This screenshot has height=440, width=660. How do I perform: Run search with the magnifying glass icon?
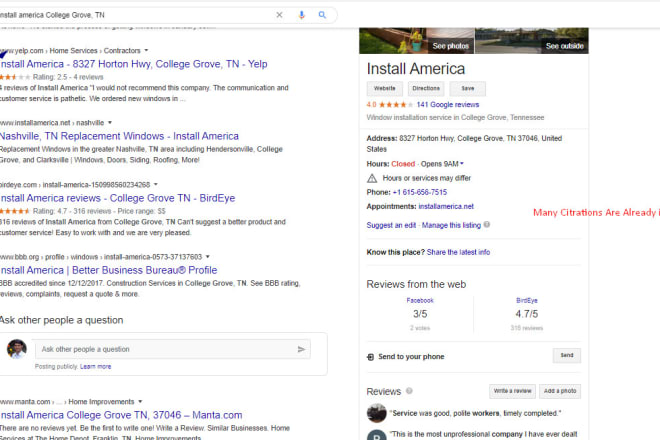coord(322,15)
